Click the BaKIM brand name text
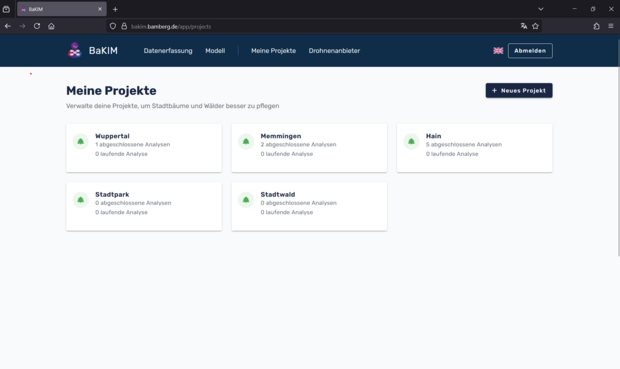The width and height of the screenshot is (620, 369). point(103,51)
